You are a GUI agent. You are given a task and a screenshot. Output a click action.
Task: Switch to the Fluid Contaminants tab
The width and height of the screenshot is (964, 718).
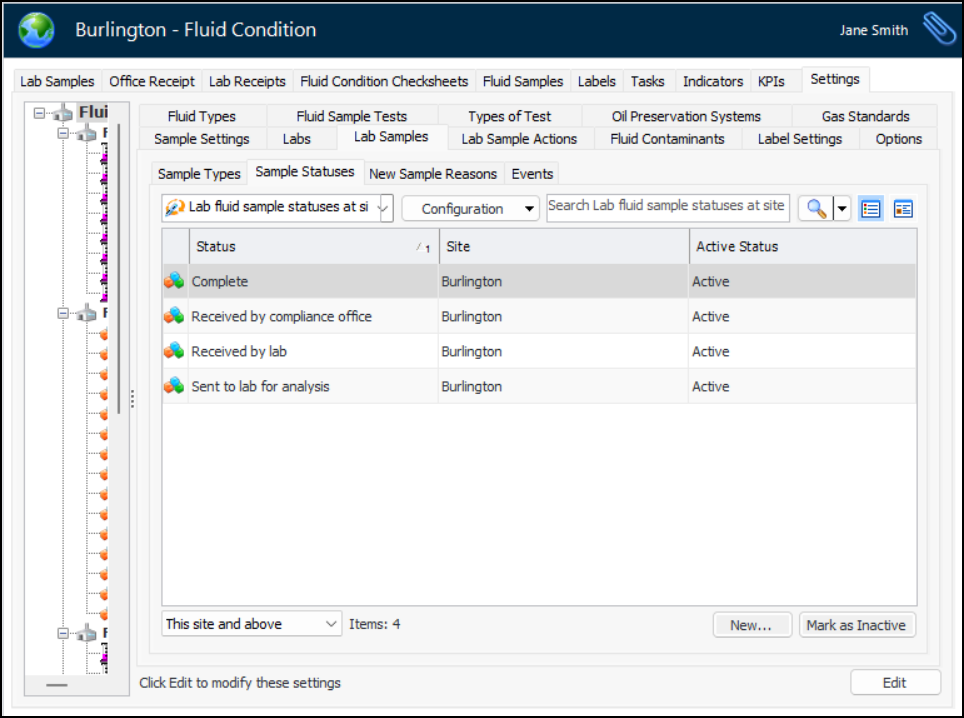[x=667, y=139]
